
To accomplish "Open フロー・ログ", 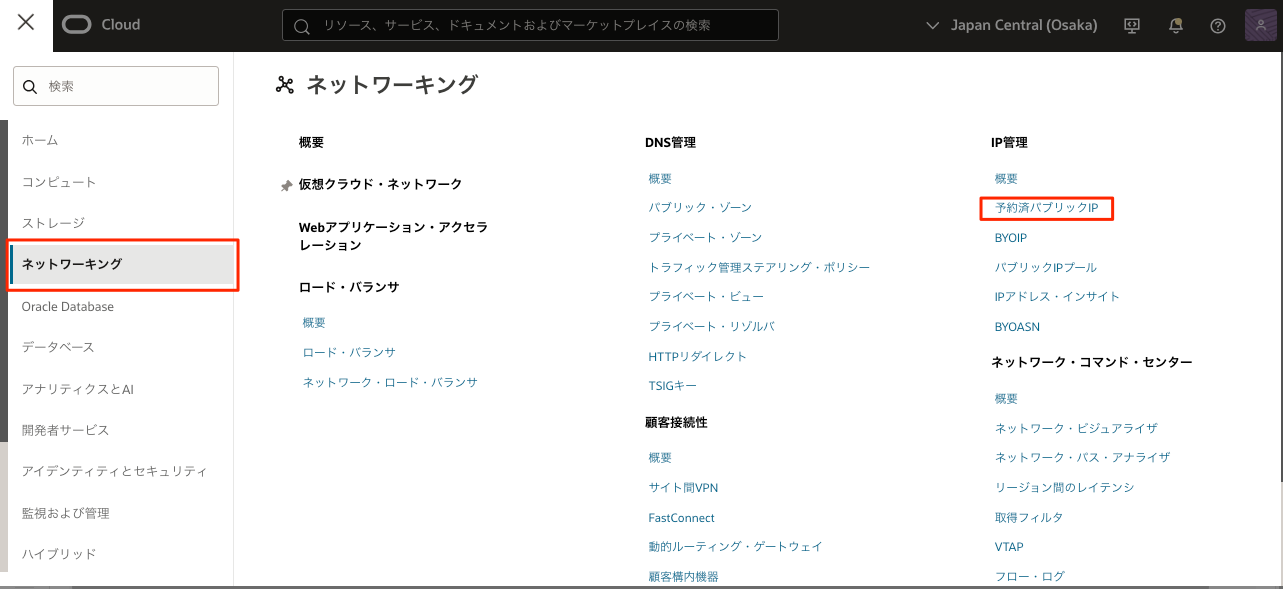I will pyautogui.click(x=1030, y=577).
